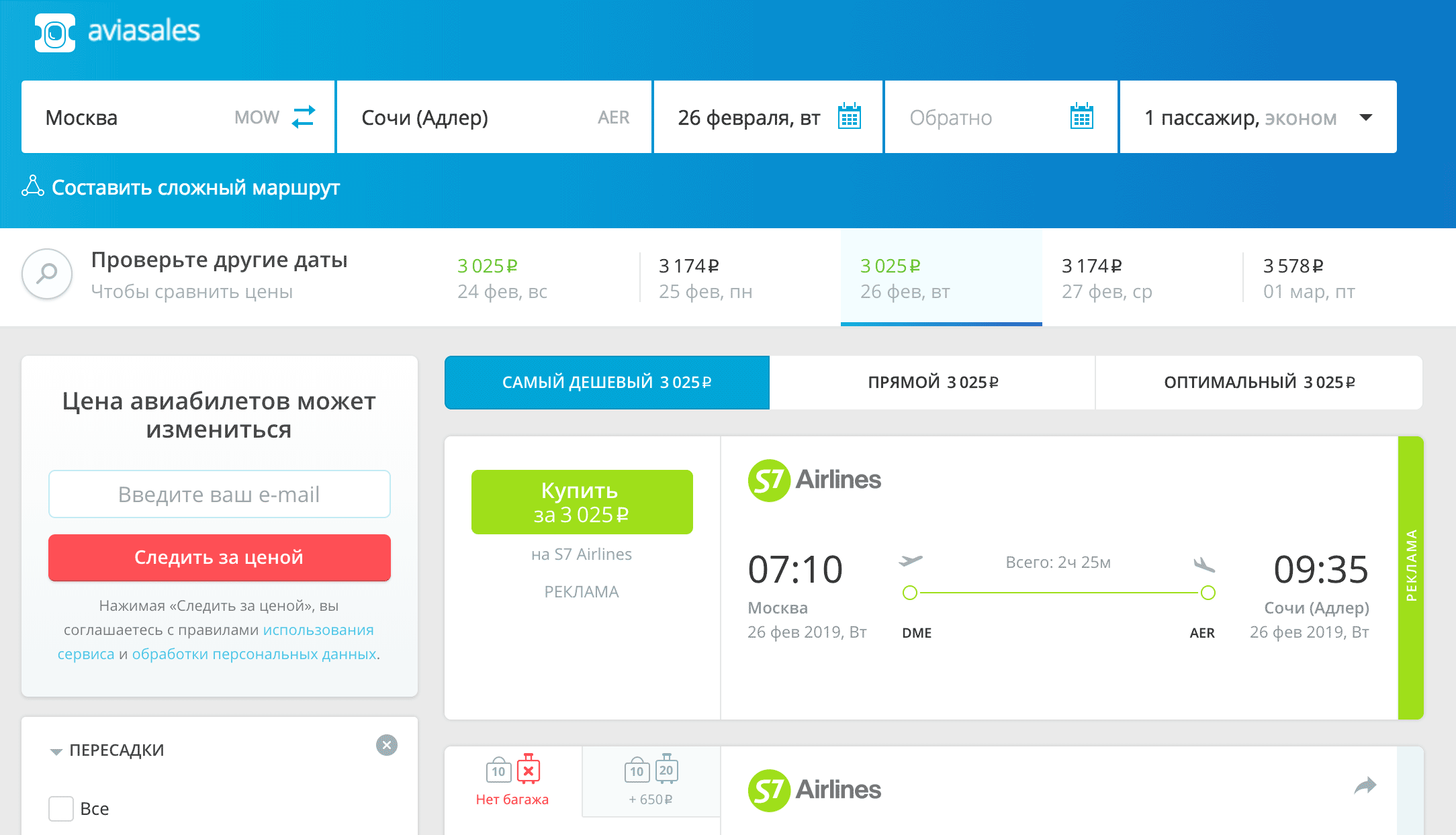
Task: Click the S7 Airlines logo in the ad ticket
Action: pyautogui.click(x=815, y=480)
